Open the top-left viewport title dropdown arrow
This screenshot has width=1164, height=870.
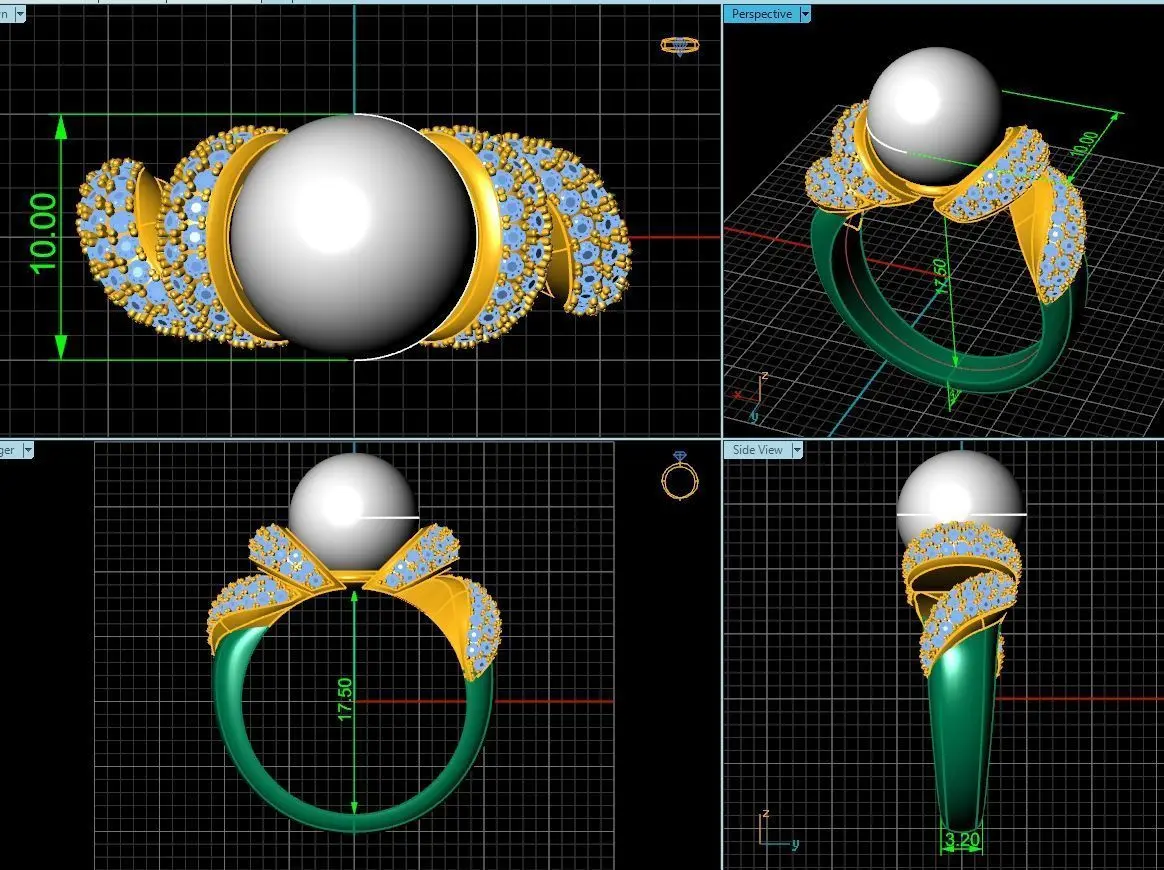[19, 14]
